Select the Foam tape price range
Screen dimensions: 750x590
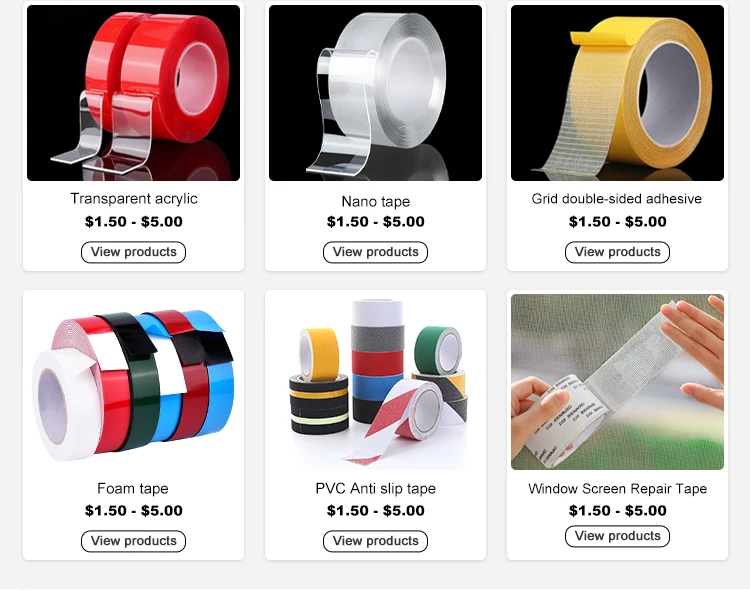pos(133,511)
